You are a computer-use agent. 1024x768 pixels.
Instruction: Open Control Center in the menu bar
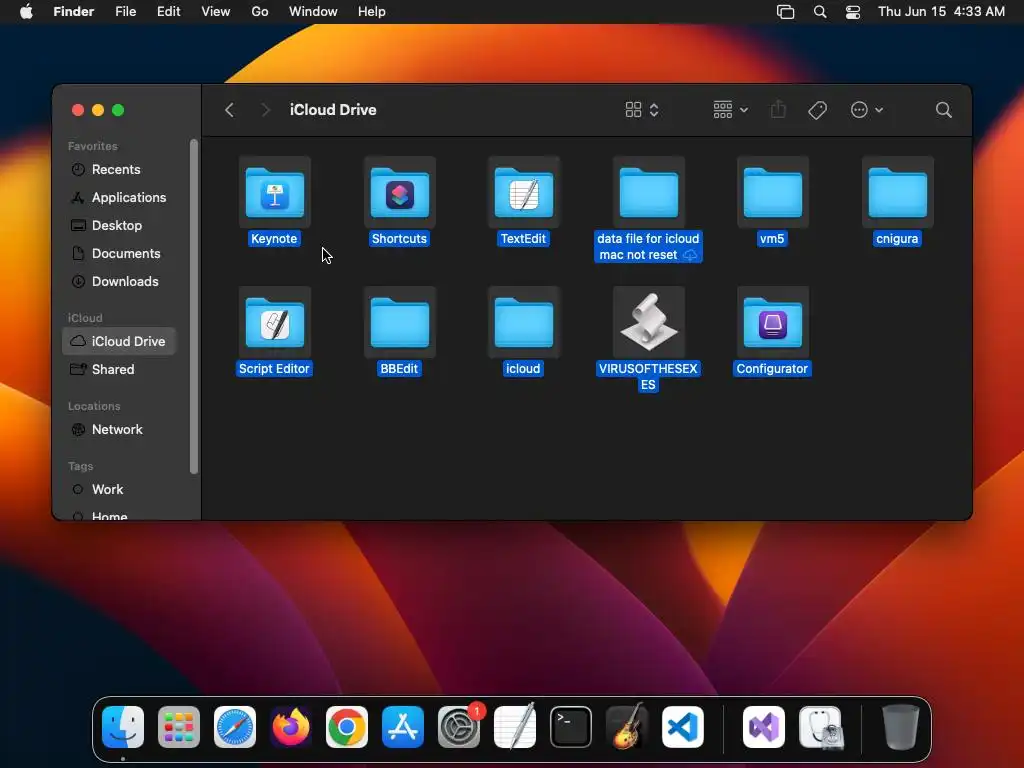pyautogui.click(x=853, y=12)
